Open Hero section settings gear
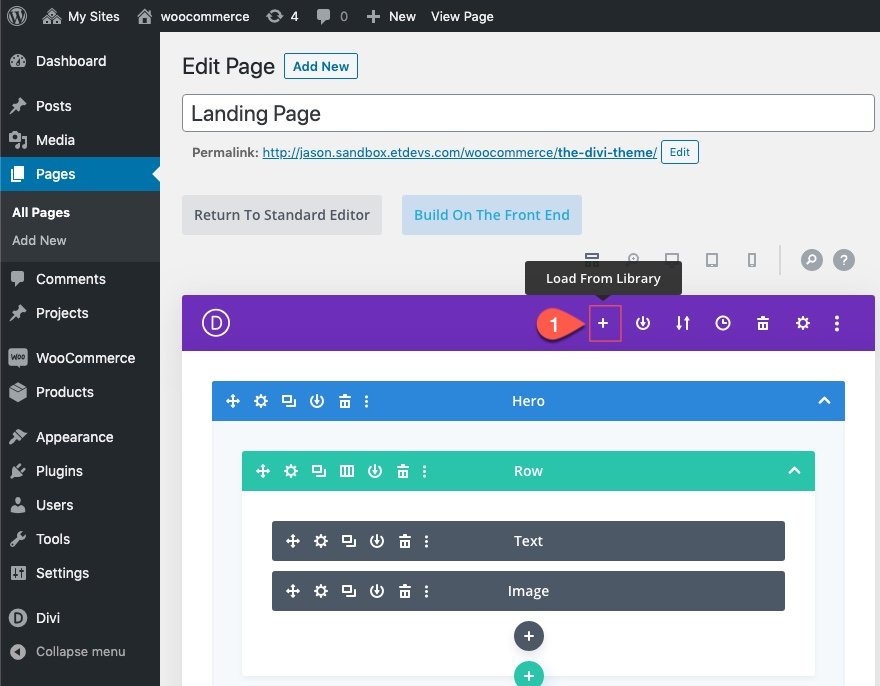The height and width of the screenshot is (686, 880). (x=261, y=401)
